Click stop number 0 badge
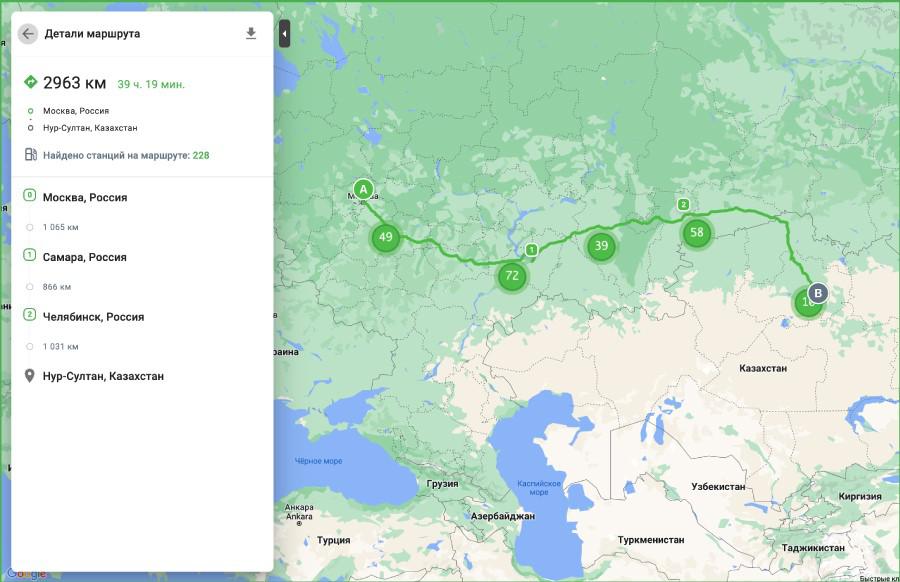Screen dimensions: 900x582 point(29,195)
